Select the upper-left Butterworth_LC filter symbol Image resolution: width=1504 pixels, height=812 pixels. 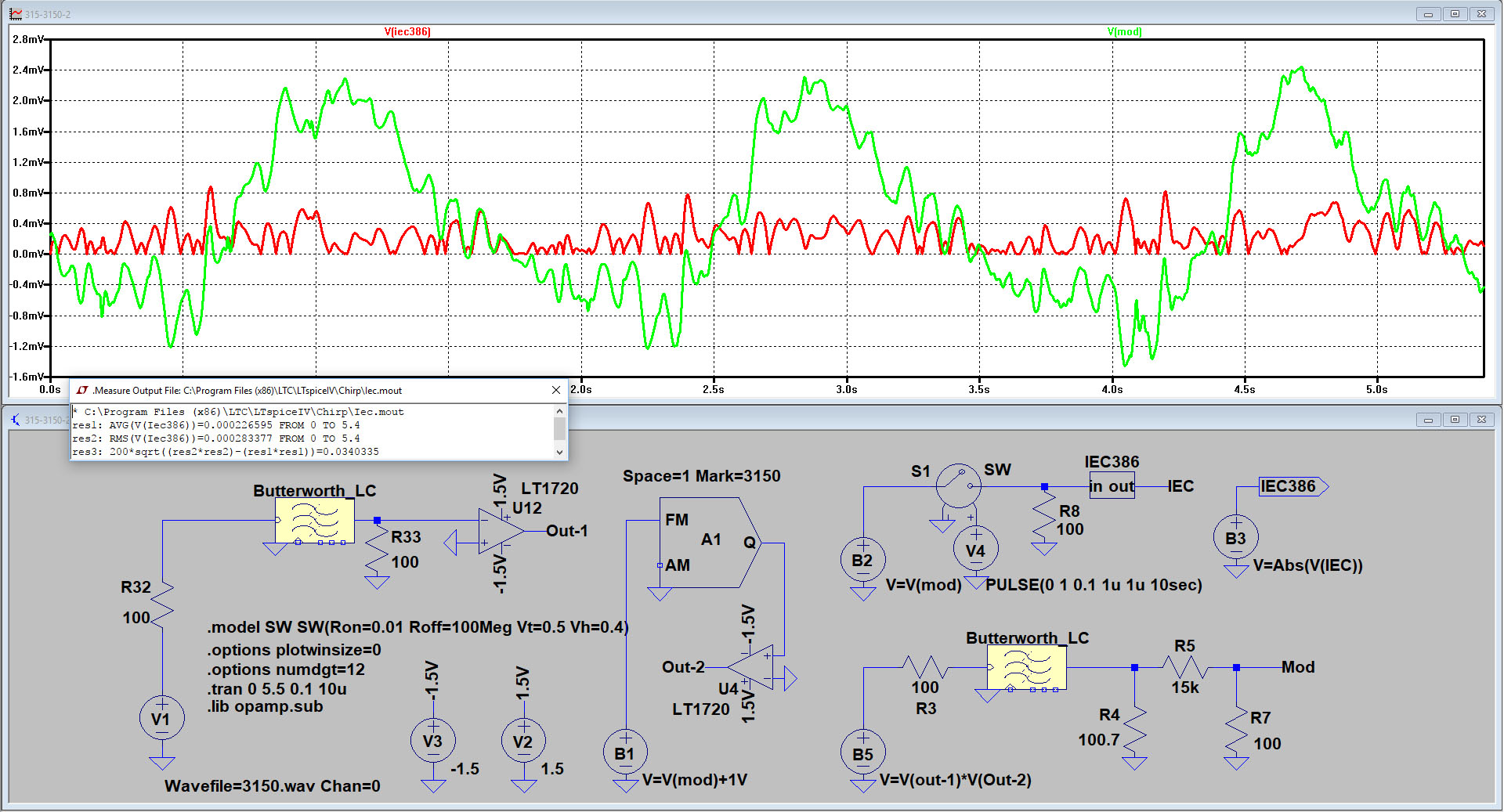[315, 521]
